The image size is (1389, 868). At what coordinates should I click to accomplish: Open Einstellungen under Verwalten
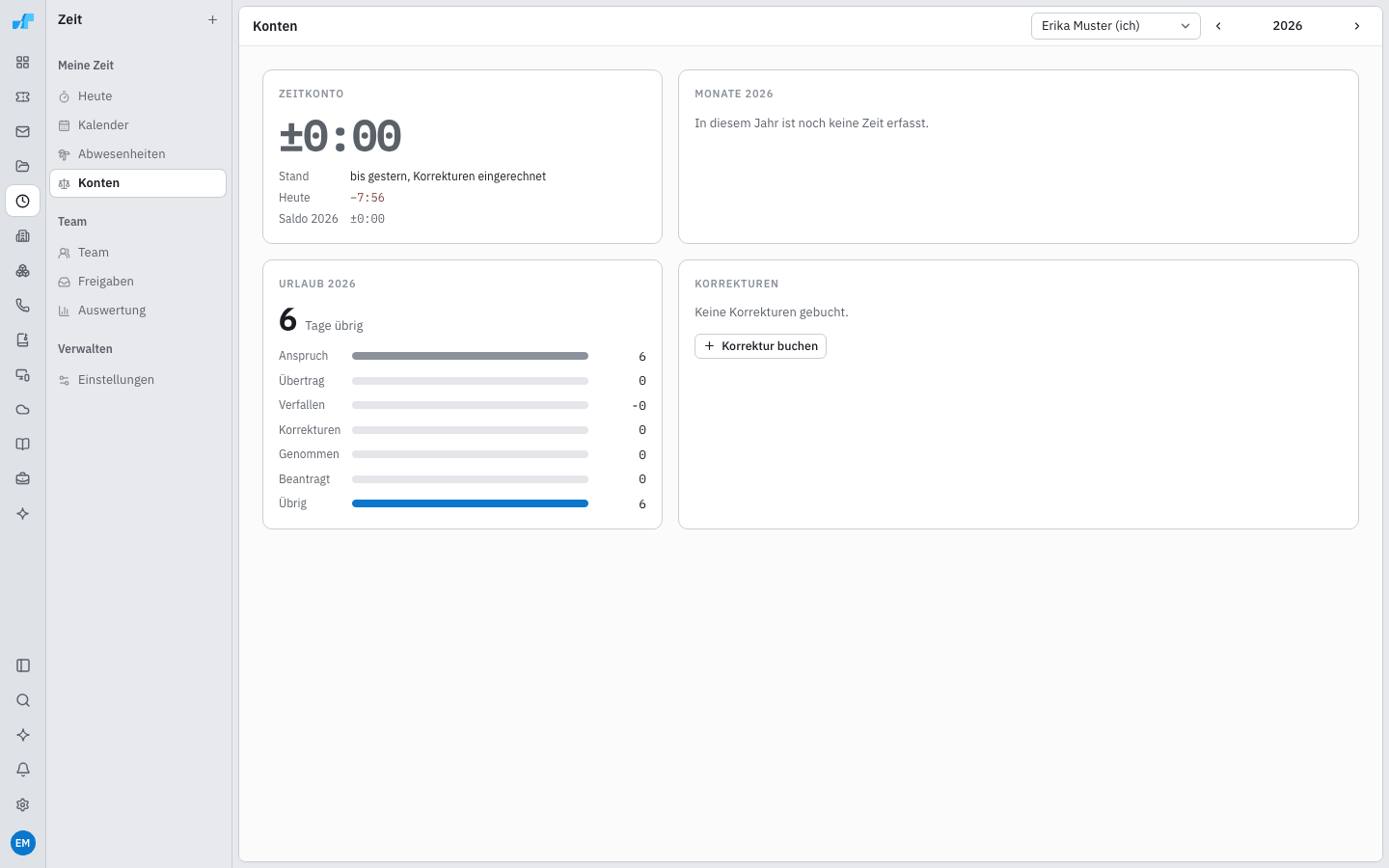point(138,380)
